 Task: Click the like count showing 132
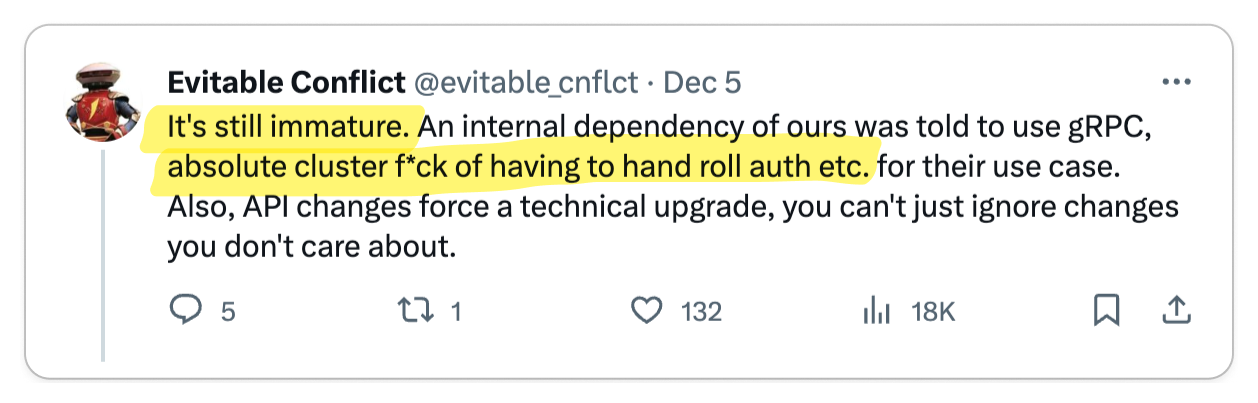pos(701,312)
